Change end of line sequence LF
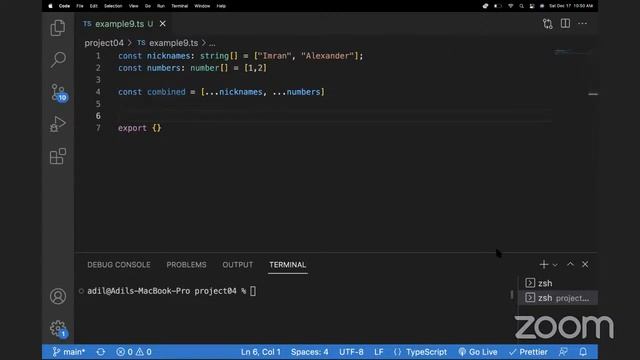This screenshot has height=360, width=640. [379, 352]
